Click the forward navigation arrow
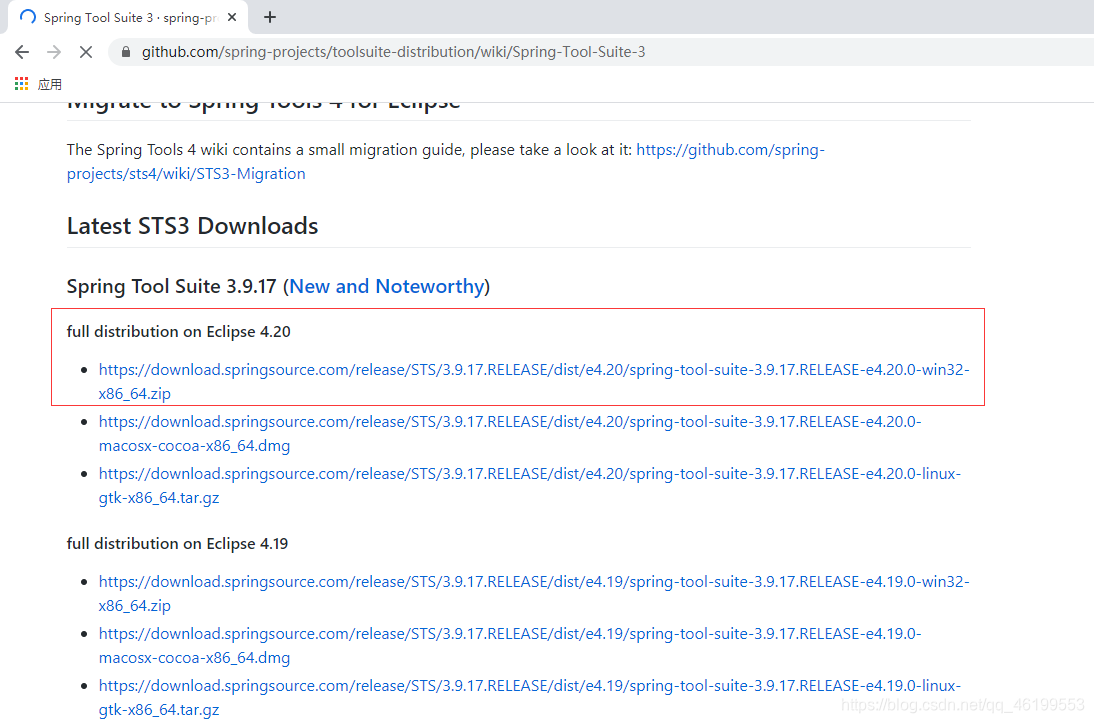 tap(54, 52)
